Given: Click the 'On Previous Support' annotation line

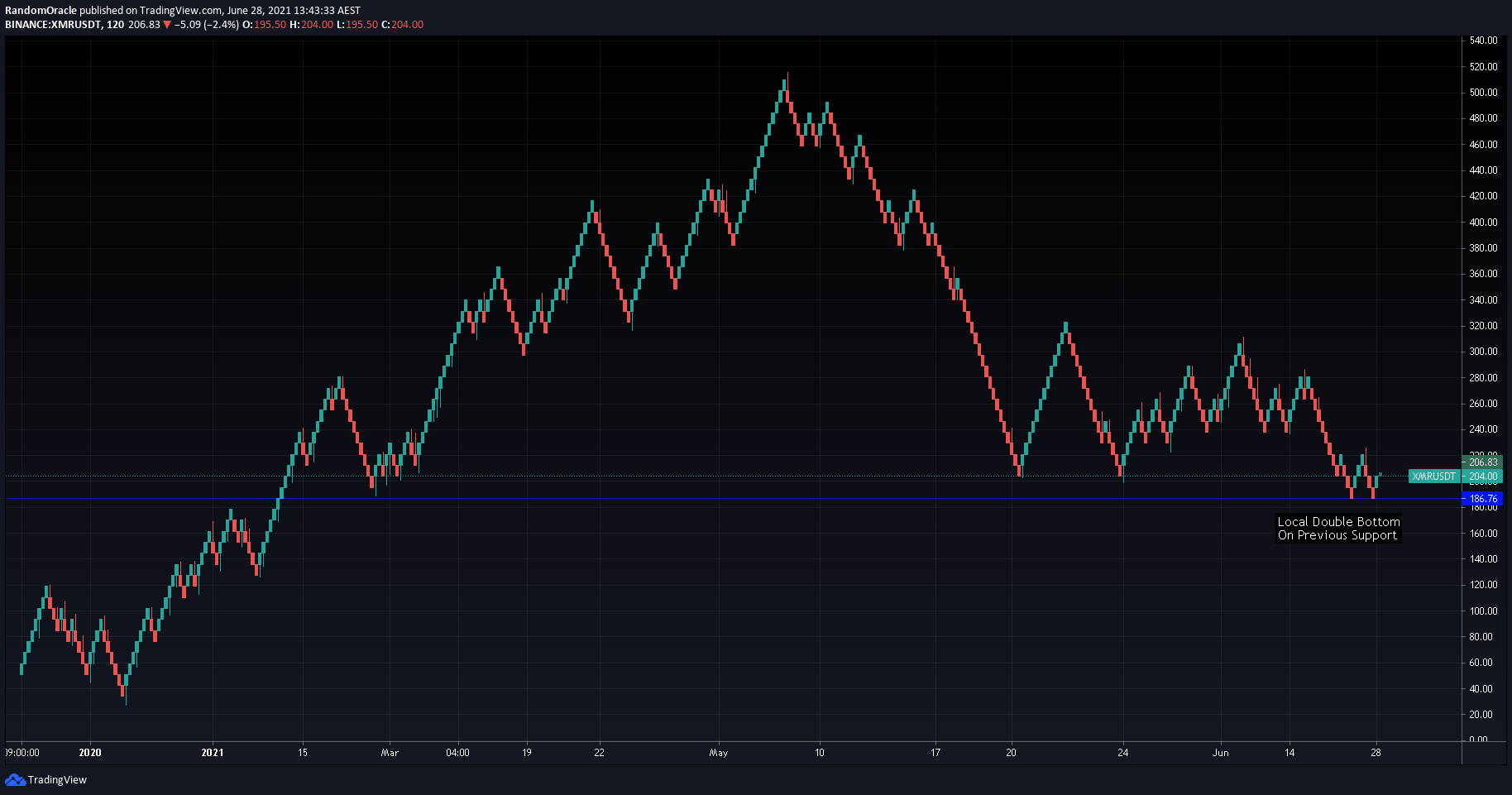Looking at the screenshot, I should coord(1337,535).
